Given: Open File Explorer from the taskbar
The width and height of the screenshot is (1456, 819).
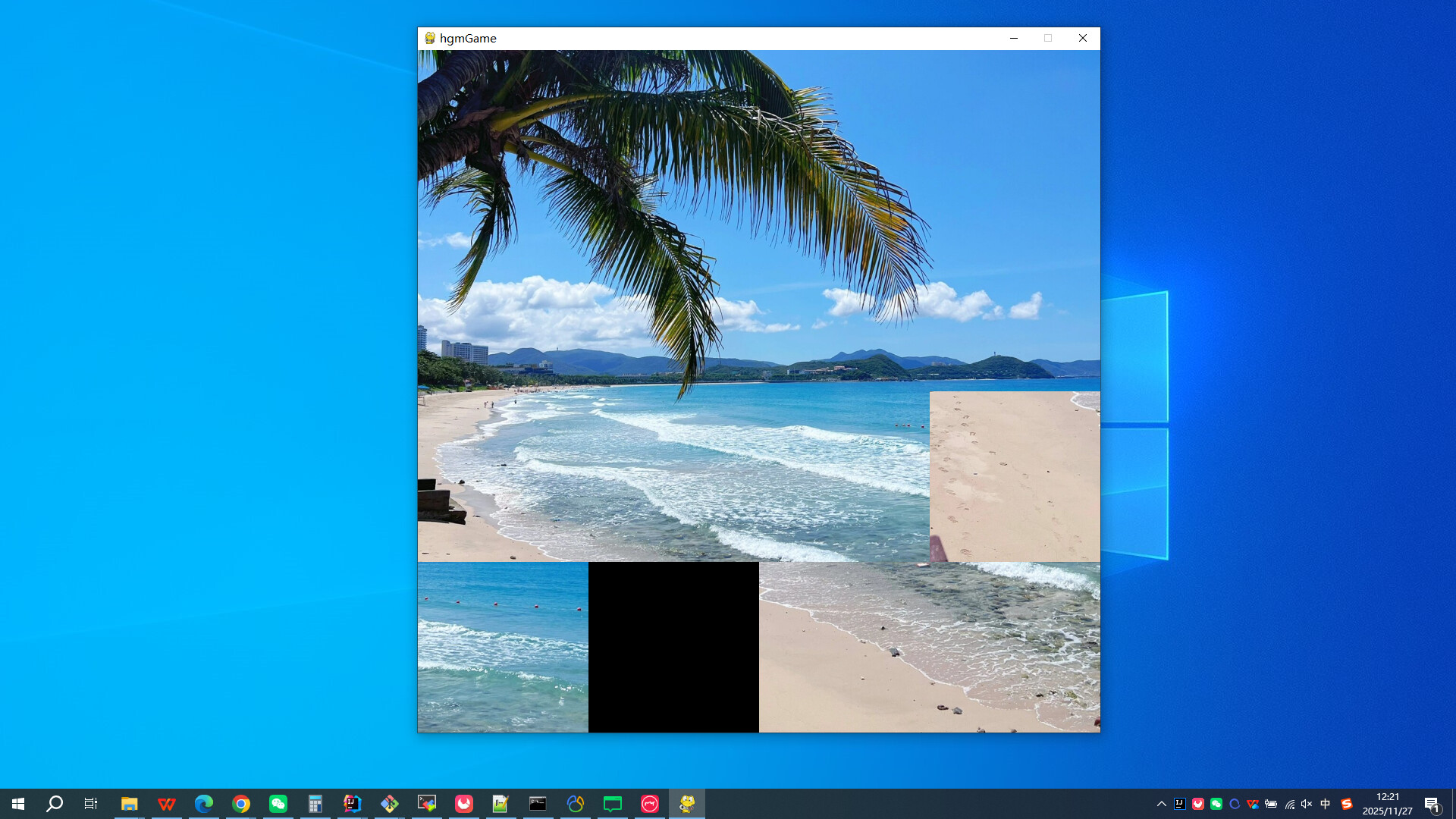Looking at the screenshot, I should pyautogui.click(x=129, y=803).
